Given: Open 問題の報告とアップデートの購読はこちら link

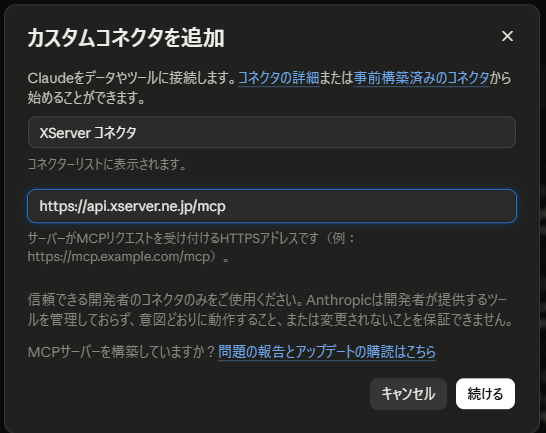Looking at the screenshot, I should coord(327,352).
